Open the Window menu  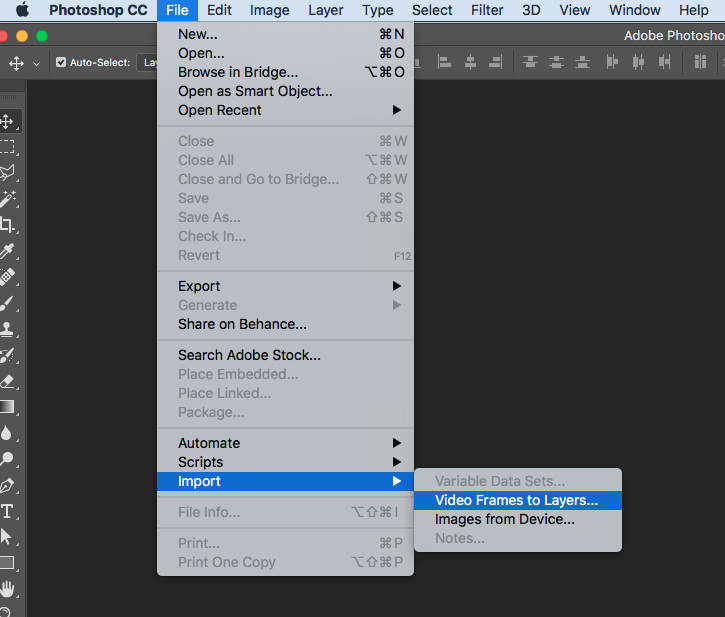(x=634, y=10)
